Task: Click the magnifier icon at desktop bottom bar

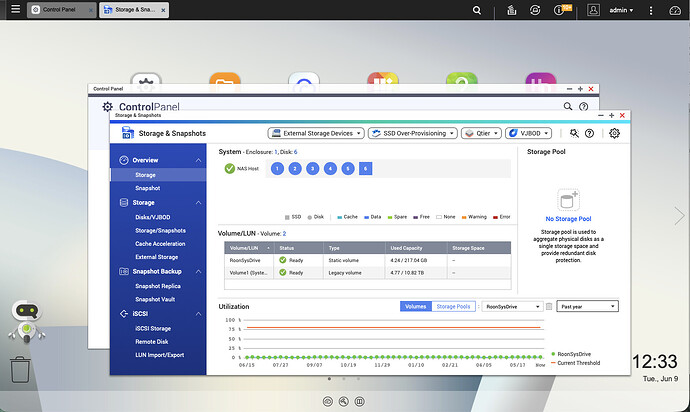Action: tap(344, 401)
